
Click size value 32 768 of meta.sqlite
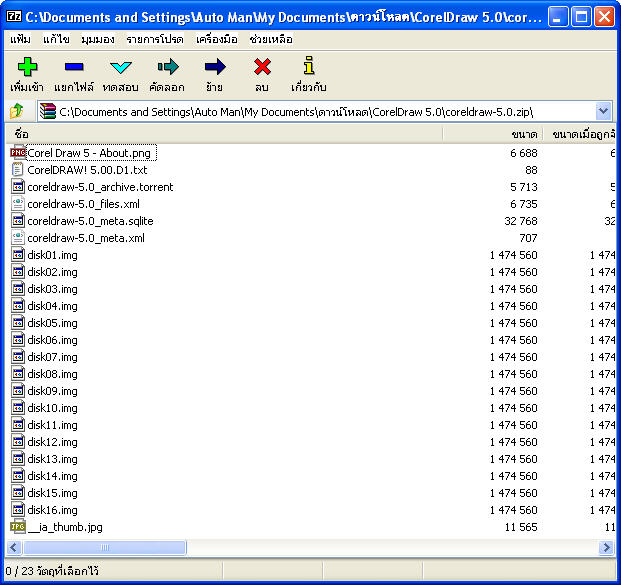521,221
